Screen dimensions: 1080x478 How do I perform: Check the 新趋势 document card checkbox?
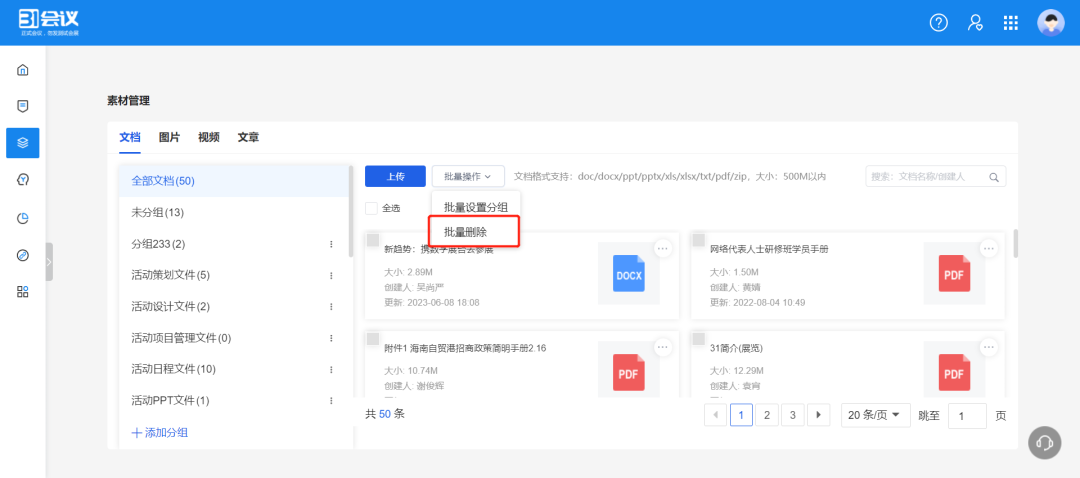pos(373,240)
